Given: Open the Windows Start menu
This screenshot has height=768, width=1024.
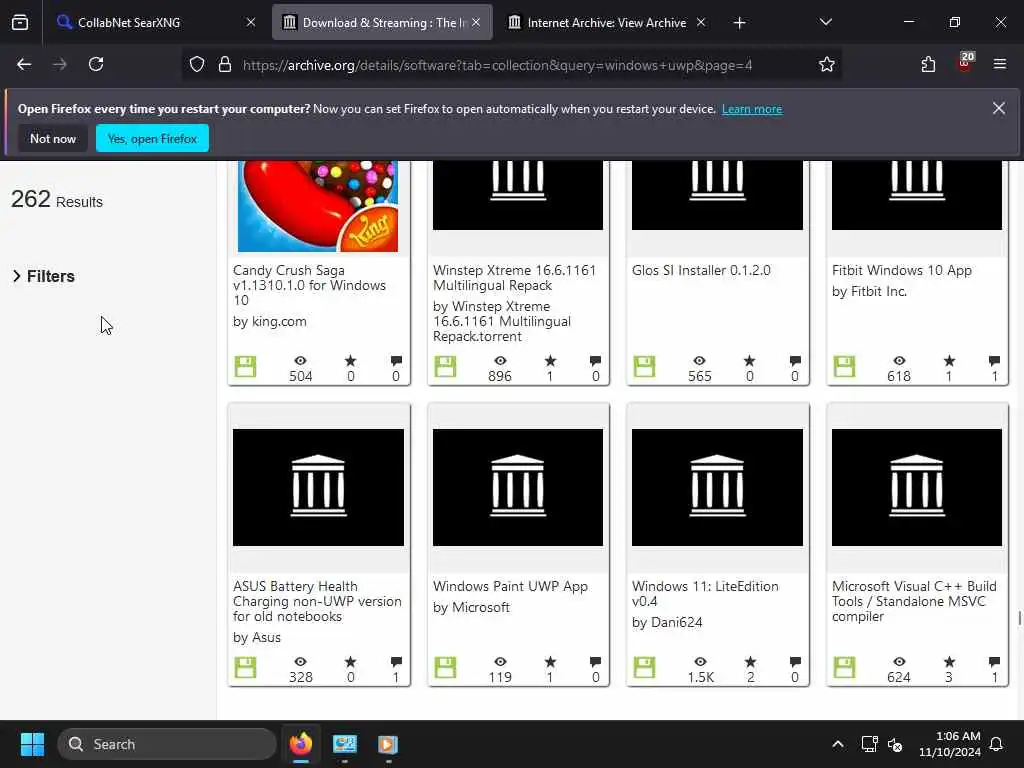Looking at the screenshot, I should click(32, 744).
